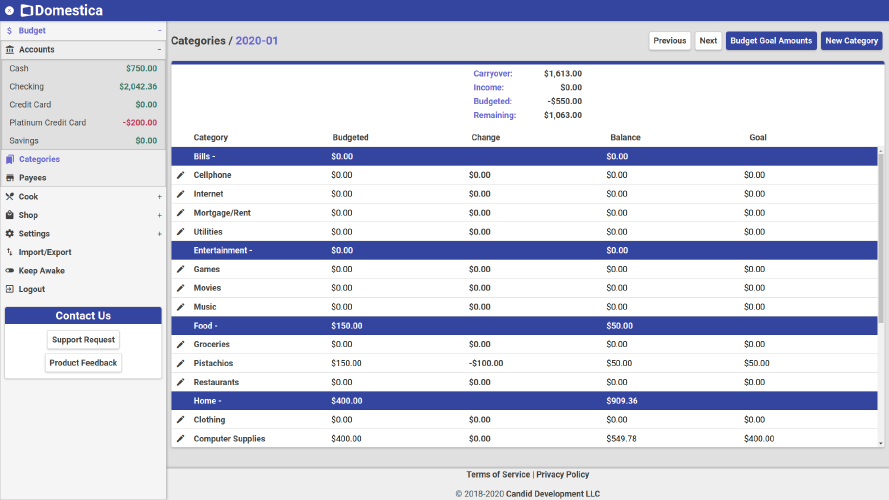Click pencil icon for Music row
This screenshot has height=500, width=889.
click(181, 307)
